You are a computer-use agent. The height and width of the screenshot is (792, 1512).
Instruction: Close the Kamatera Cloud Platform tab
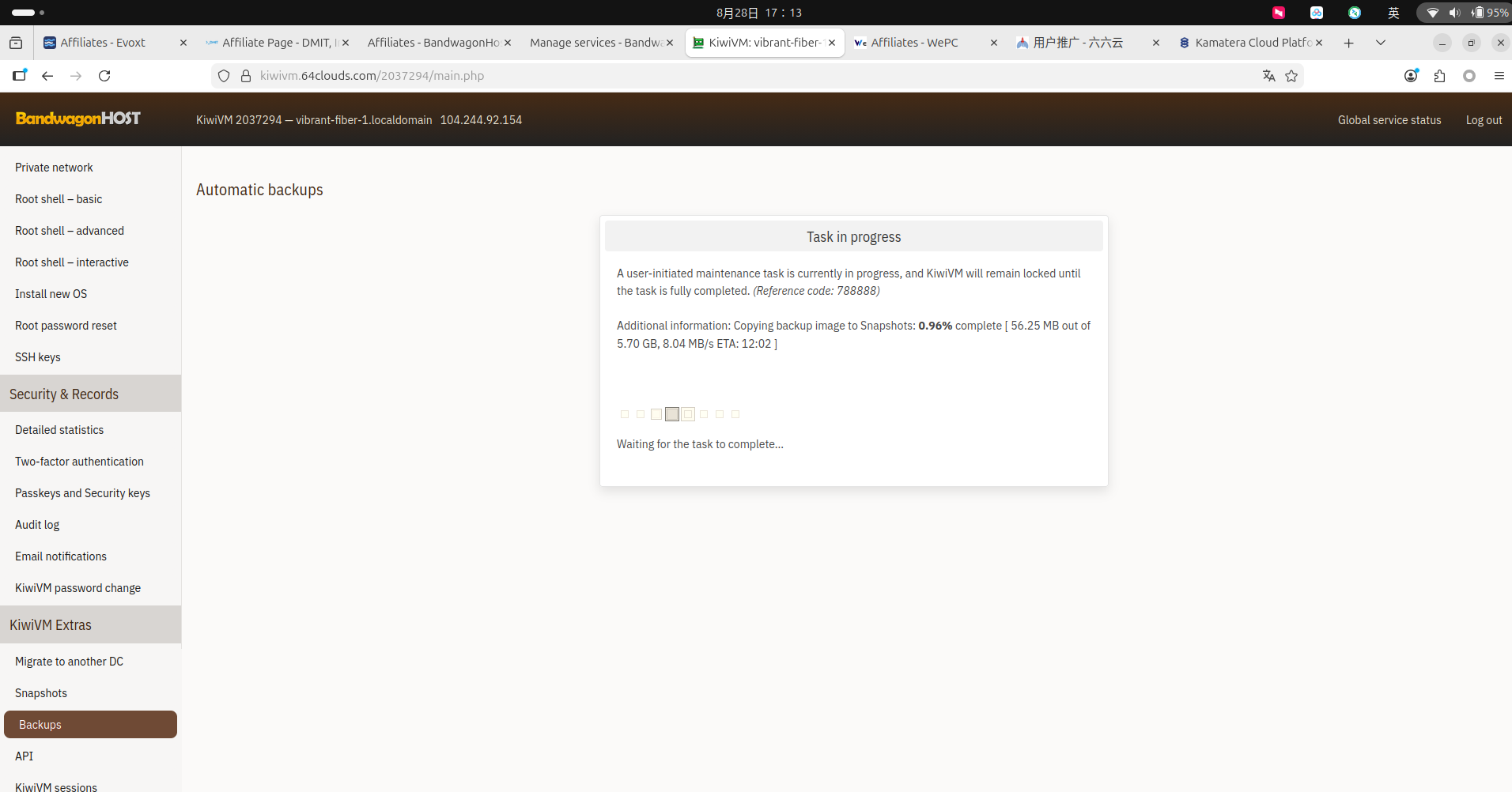coord(1319,43)
